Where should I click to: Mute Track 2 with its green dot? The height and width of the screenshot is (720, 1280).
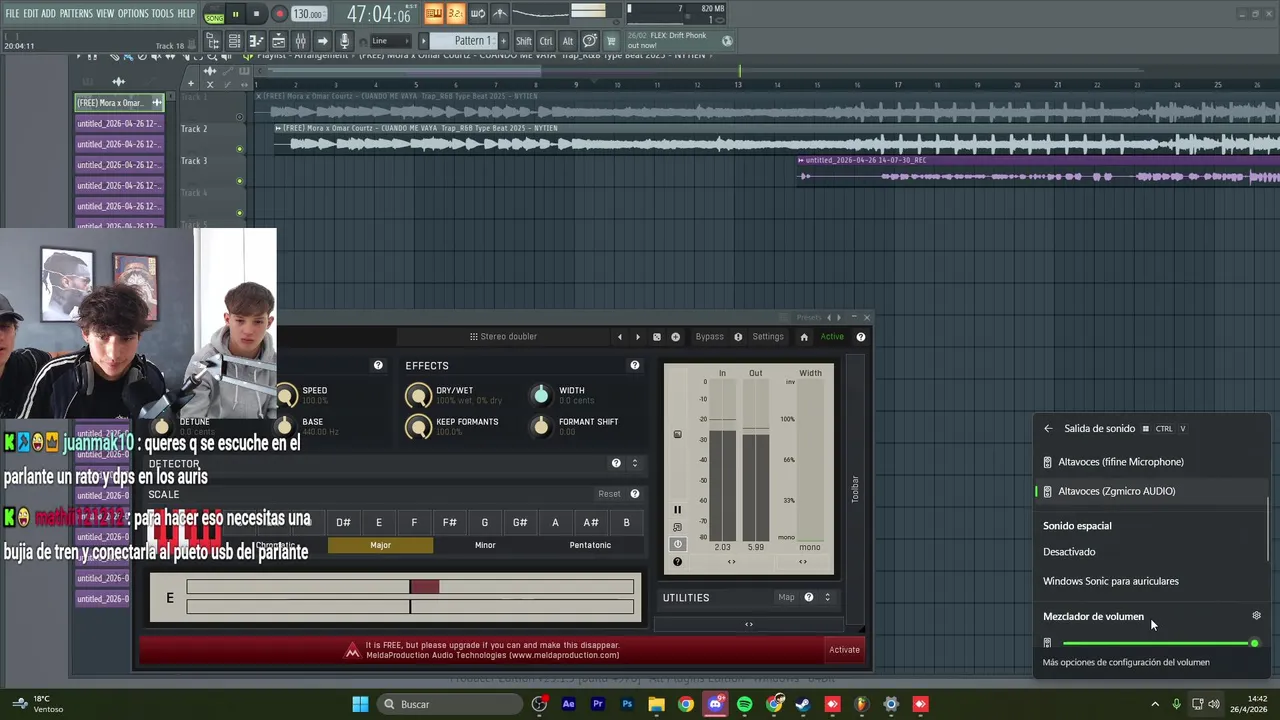click(x=239, y=149)
